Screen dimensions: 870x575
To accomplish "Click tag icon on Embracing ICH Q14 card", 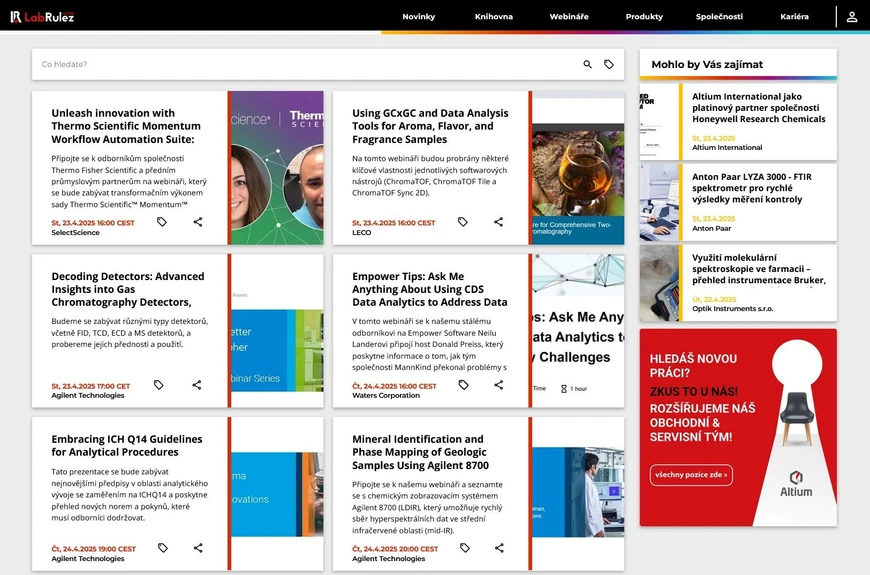I will [x=163, y=548].
